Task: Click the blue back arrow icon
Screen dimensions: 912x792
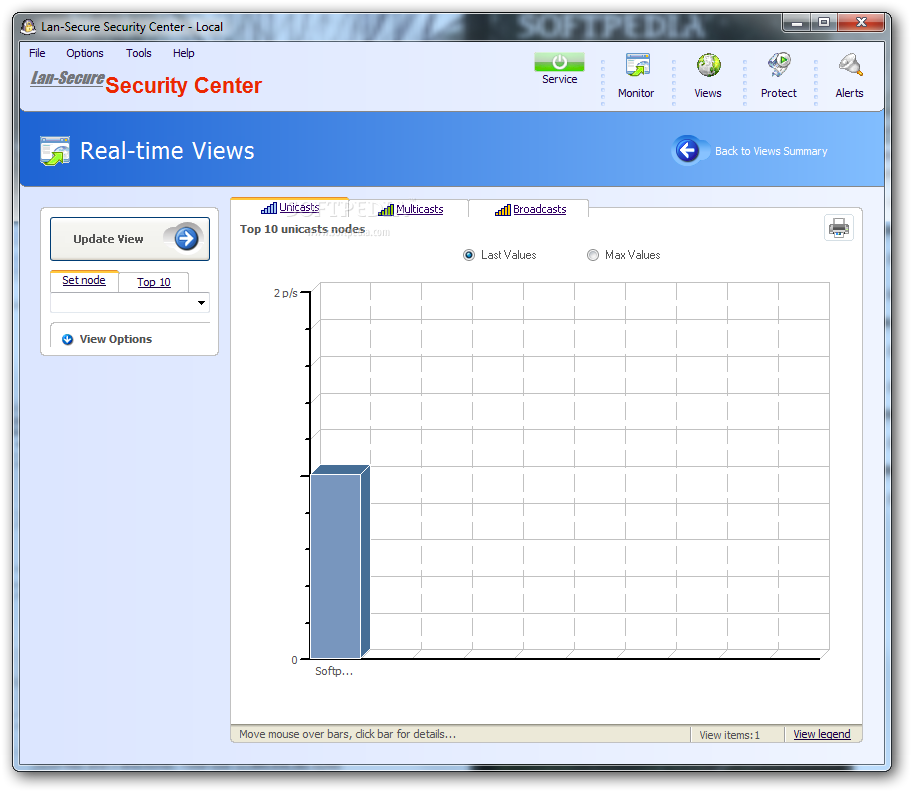Action: [687, 151]
